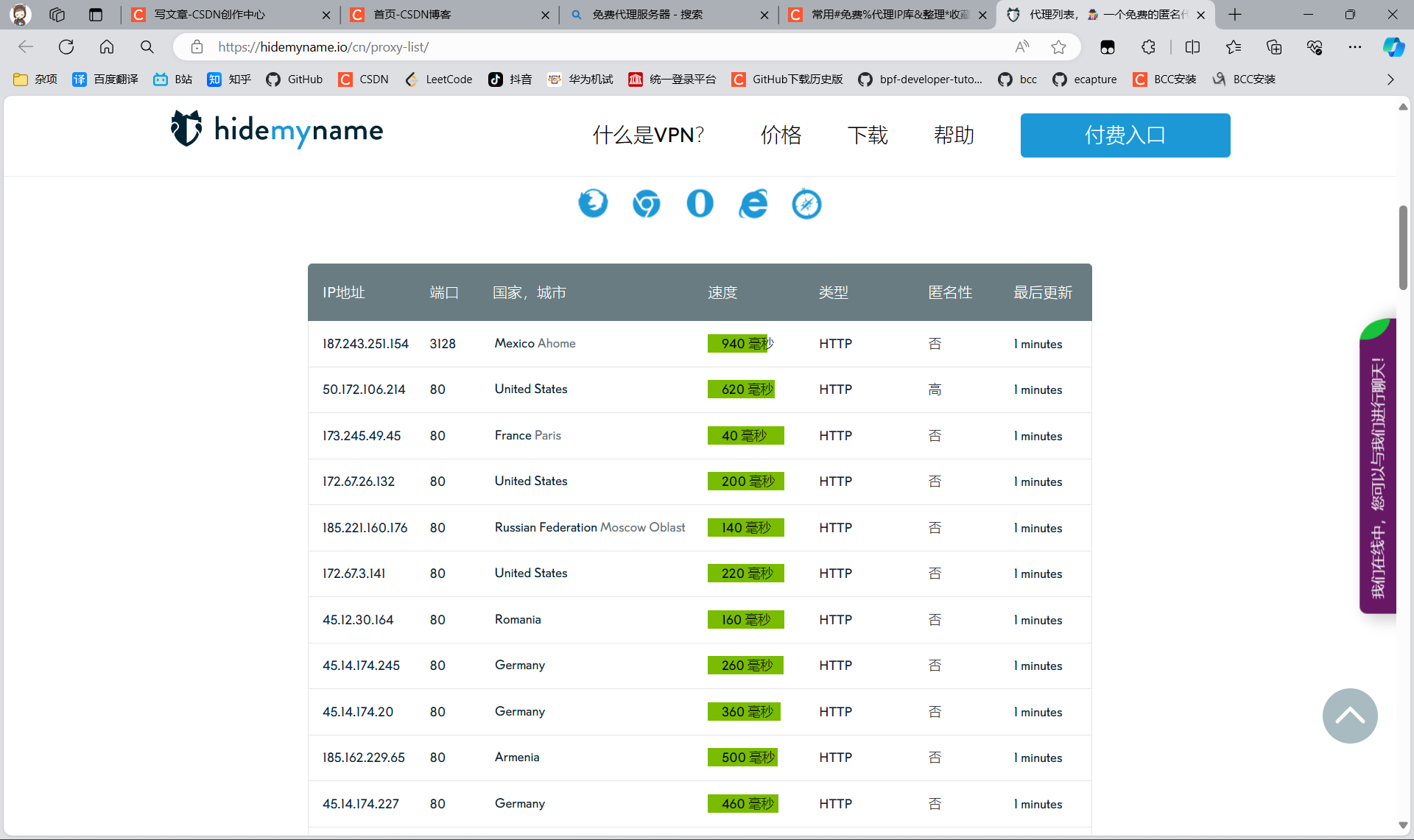Open the LeetCode bookmark
This screenshot has height=840, width=1414.
point(439,79)
